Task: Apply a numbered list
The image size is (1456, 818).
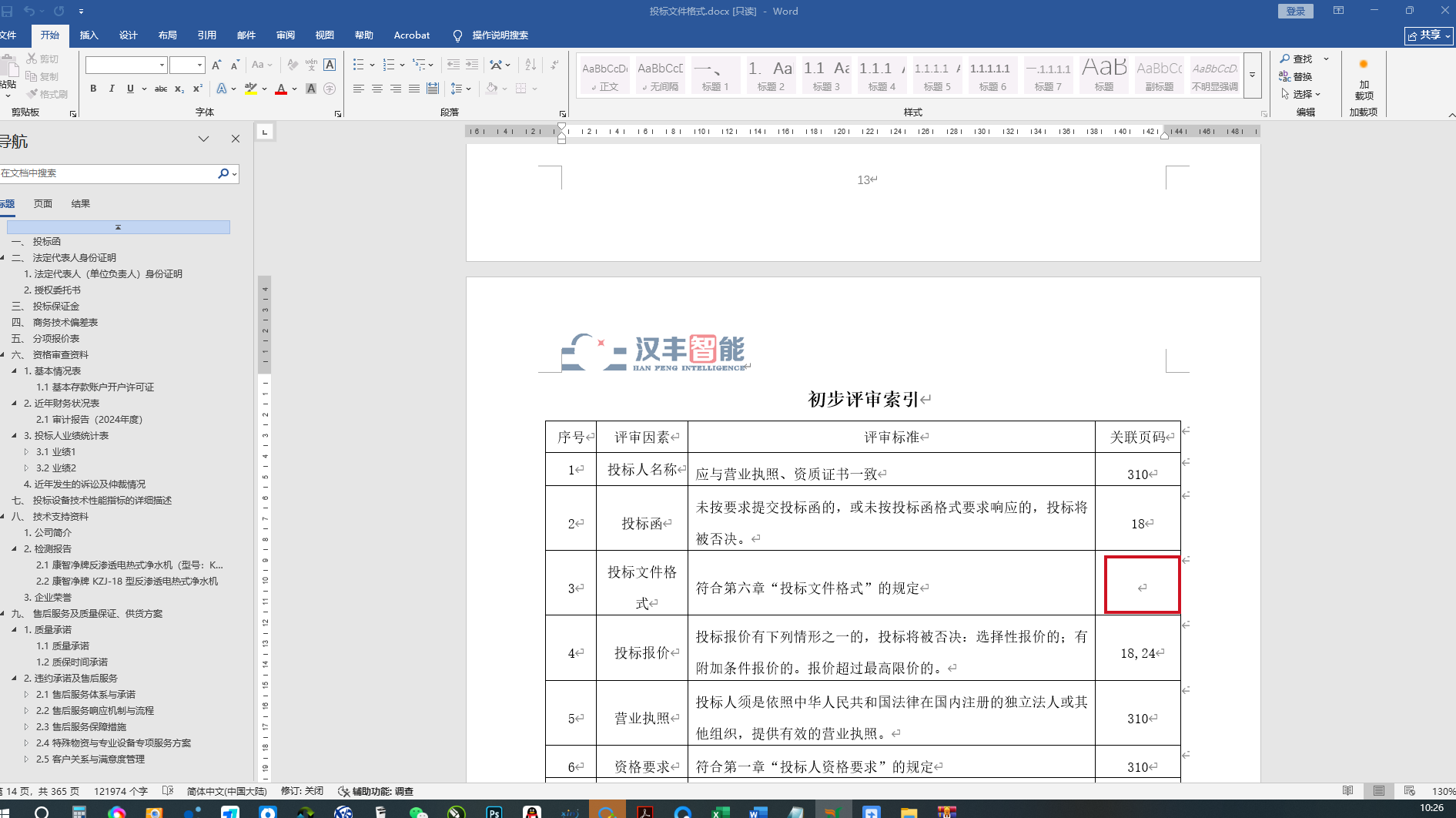Action: pos(389,65)
